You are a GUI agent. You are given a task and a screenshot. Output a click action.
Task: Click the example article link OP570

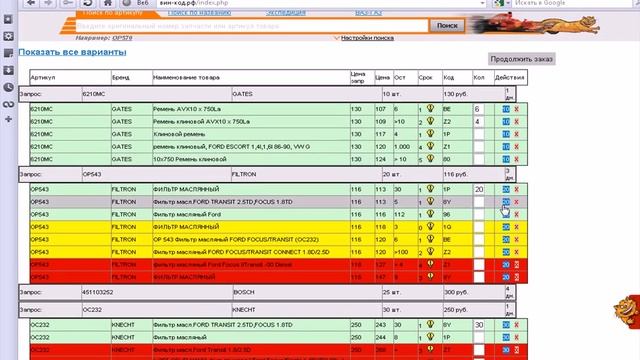(x=122, y=38)
